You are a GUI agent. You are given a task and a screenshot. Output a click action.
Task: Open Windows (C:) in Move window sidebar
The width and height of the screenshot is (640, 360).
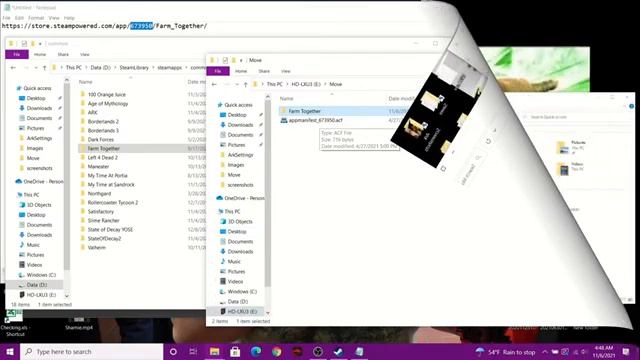coord(242,291)
